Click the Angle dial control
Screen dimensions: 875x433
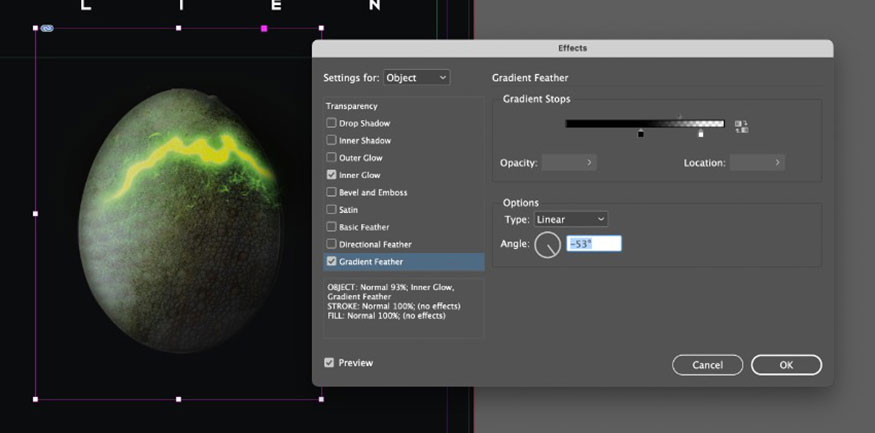pos(547,245)
